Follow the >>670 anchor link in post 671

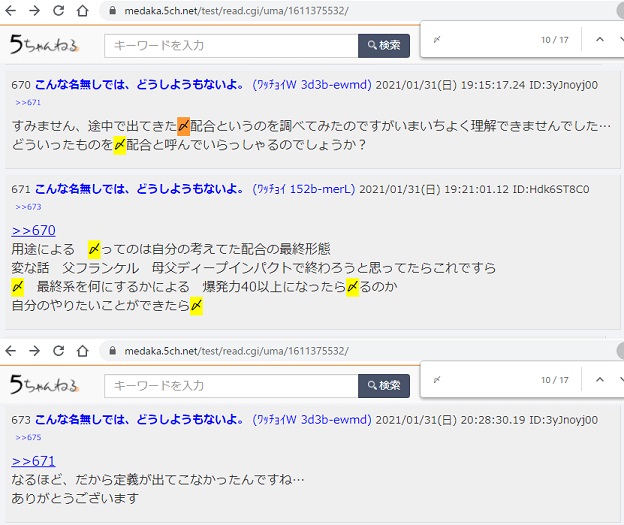(x=34, y=230)
